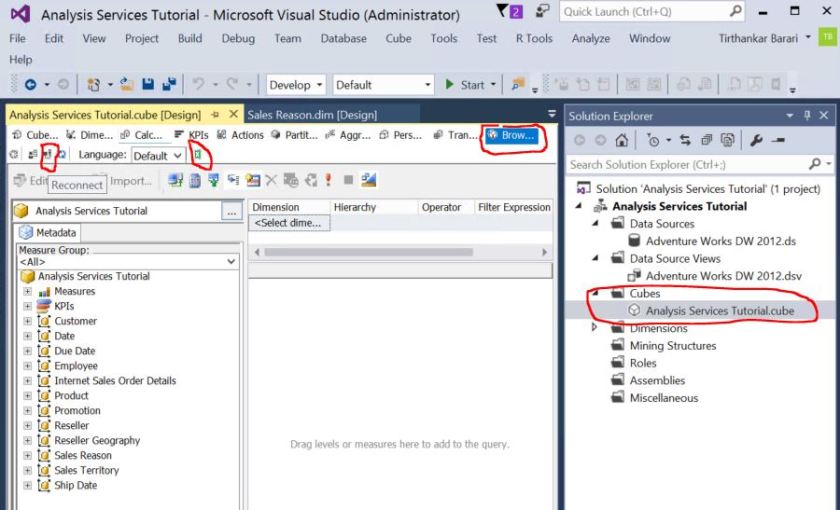
Task: Click the red exclamation Execute Query icon
Action: [328, 180]
